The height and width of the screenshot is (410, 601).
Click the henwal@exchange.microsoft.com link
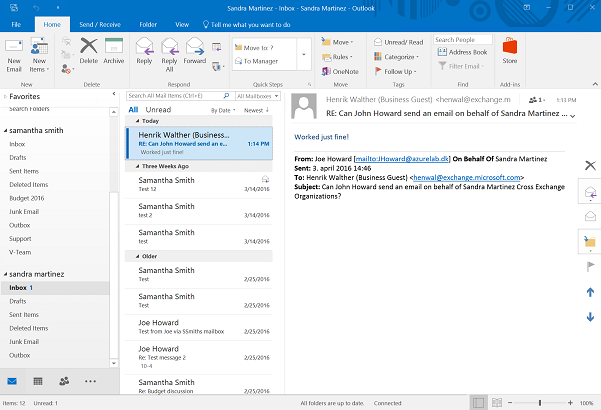coord(467,177)
